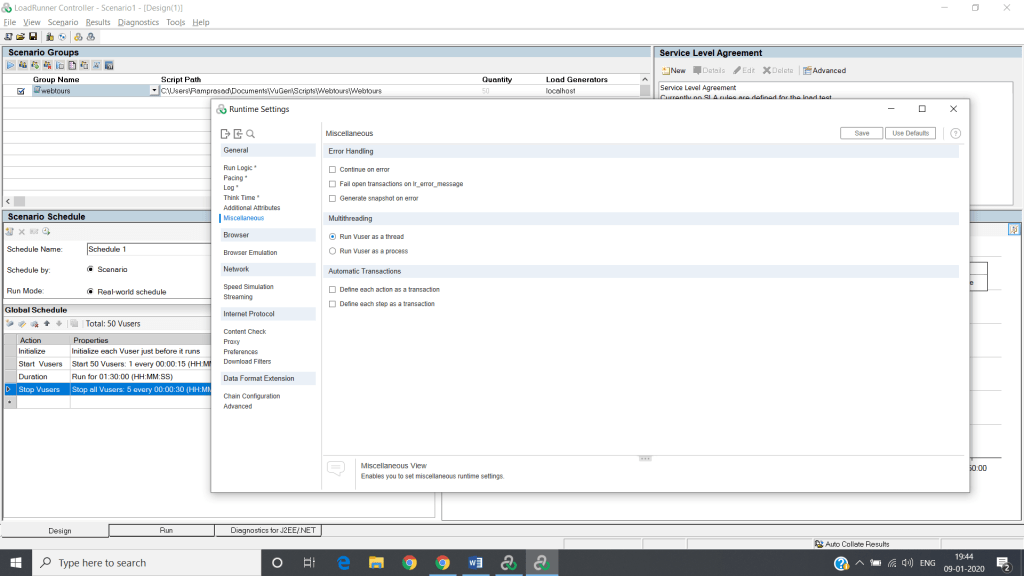
Task: Select the delete schedule action X icon
Action: coord(22,231)
